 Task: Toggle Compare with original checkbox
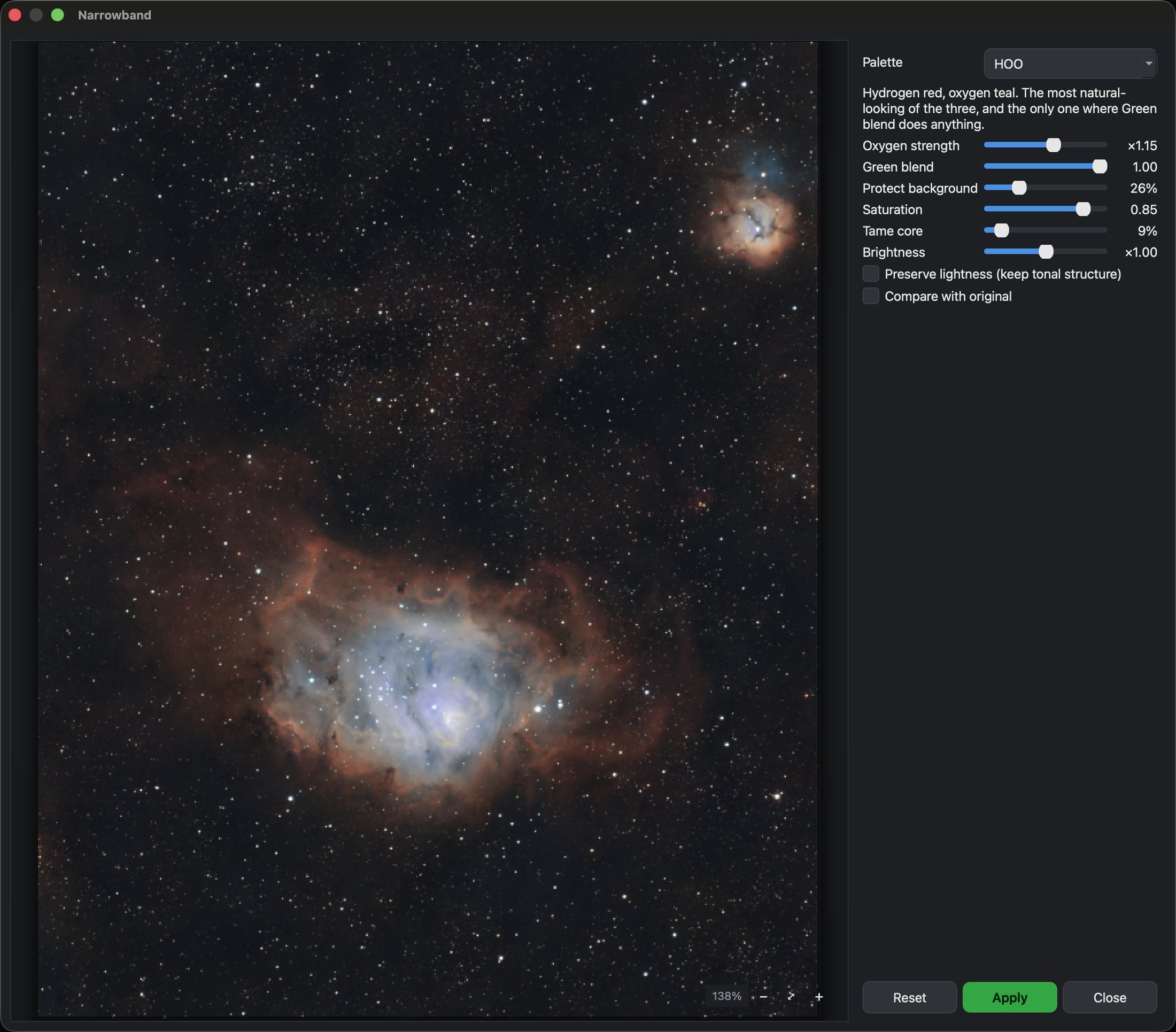pos(870,296)
